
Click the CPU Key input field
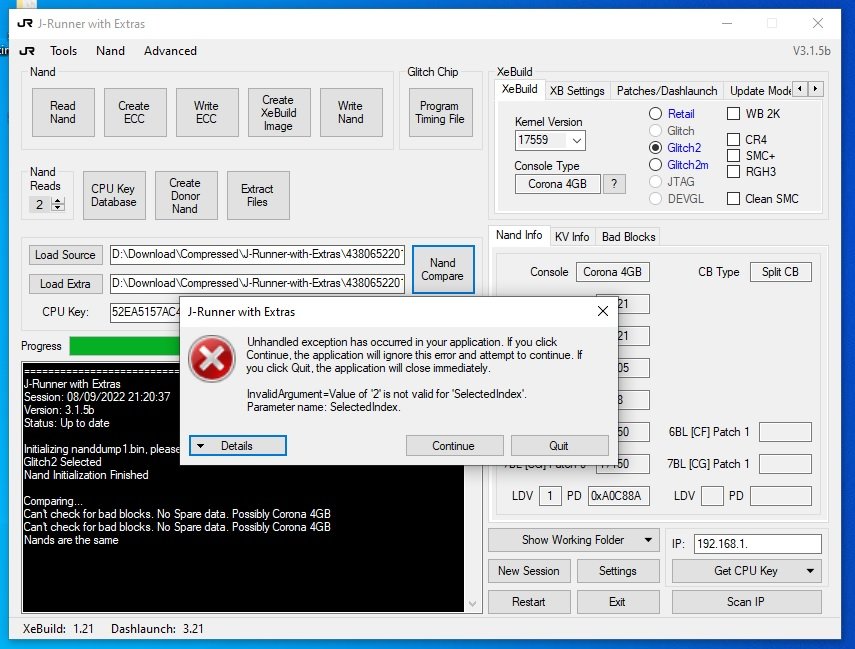(145, 313)
